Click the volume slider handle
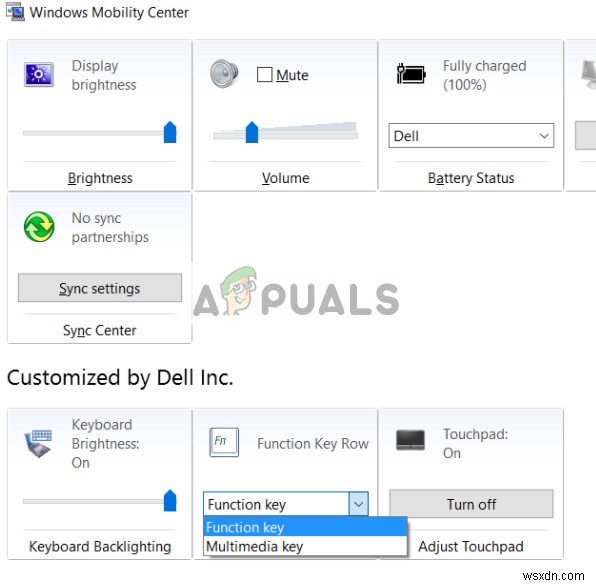Screen dimensions: 596x586 (252, 132)
